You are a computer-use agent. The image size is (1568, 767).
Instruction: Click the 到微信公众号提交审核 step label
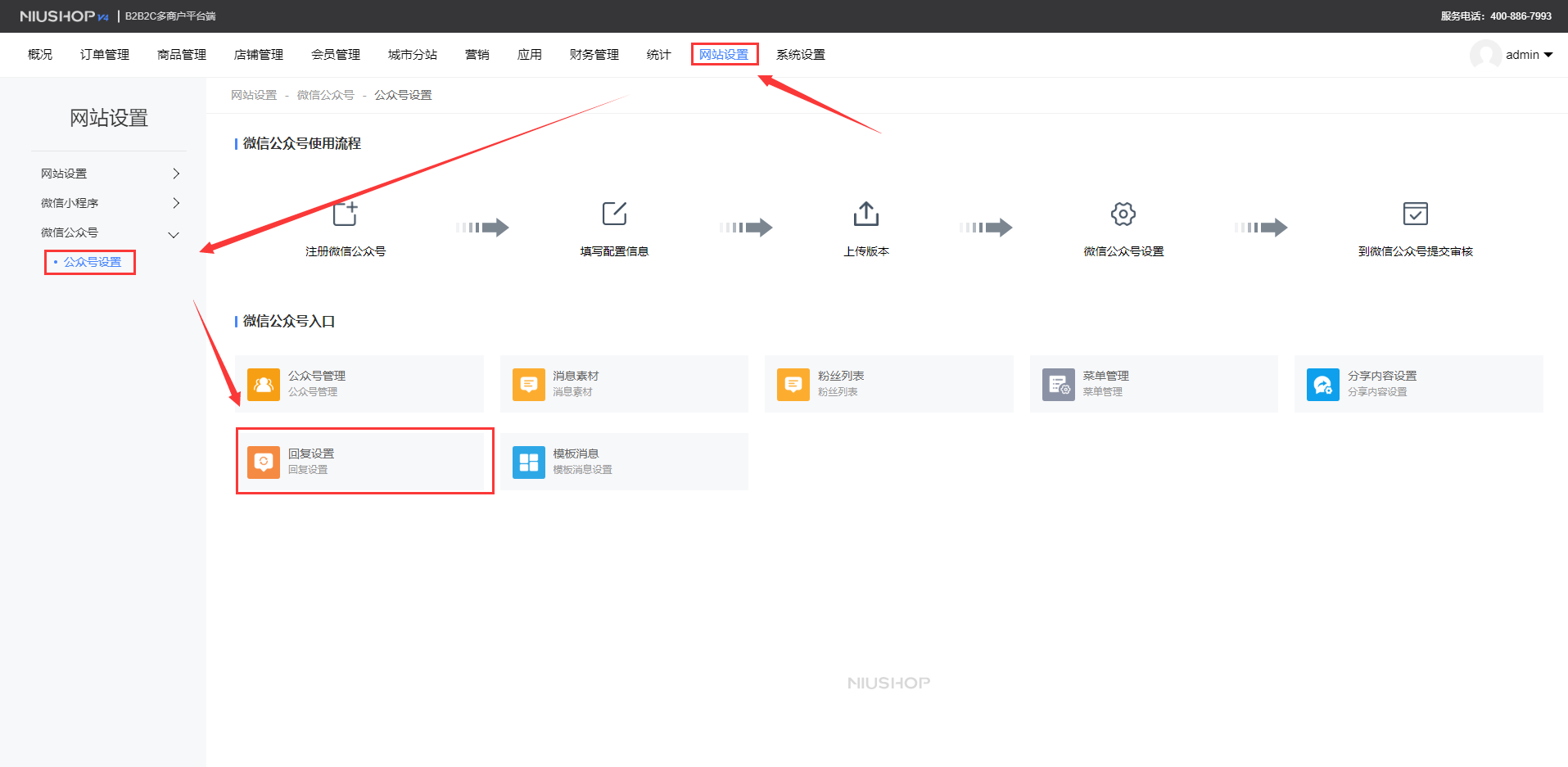click(x=1416, y=251)
